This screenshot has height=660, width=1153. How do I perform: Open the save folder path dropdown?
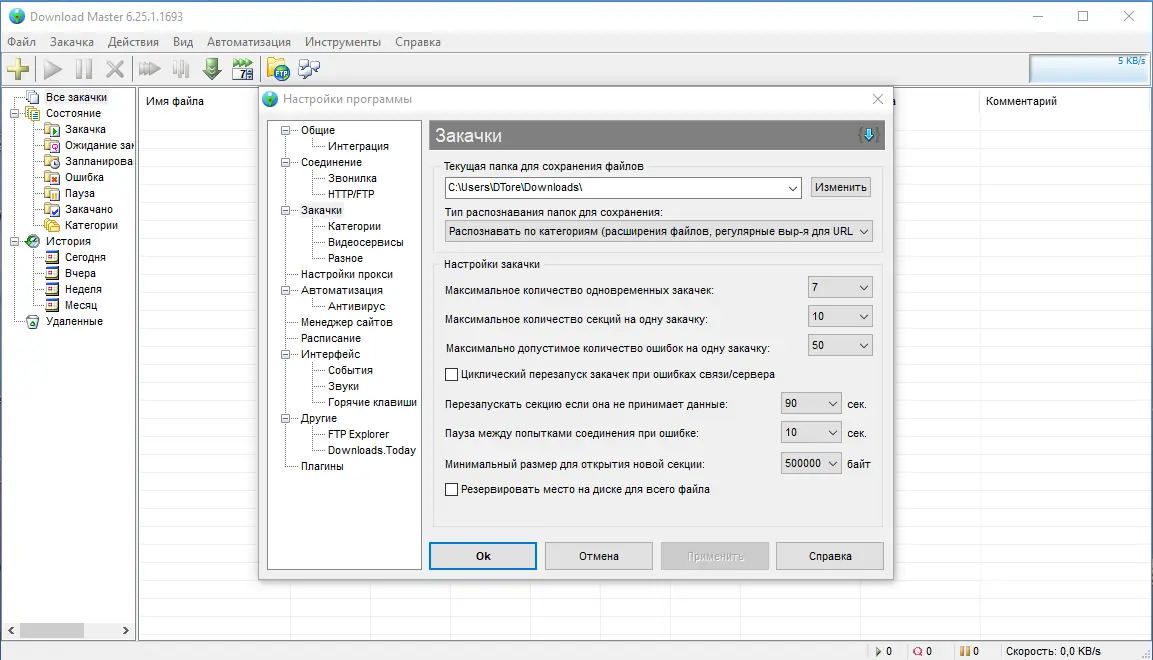[x=793, y=188]
